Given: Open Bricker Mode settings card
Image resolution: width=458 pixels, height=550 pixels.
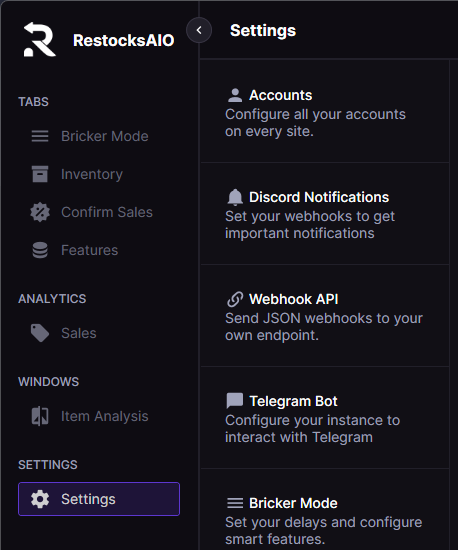Looking at the screenshot, I should [325, 510].
